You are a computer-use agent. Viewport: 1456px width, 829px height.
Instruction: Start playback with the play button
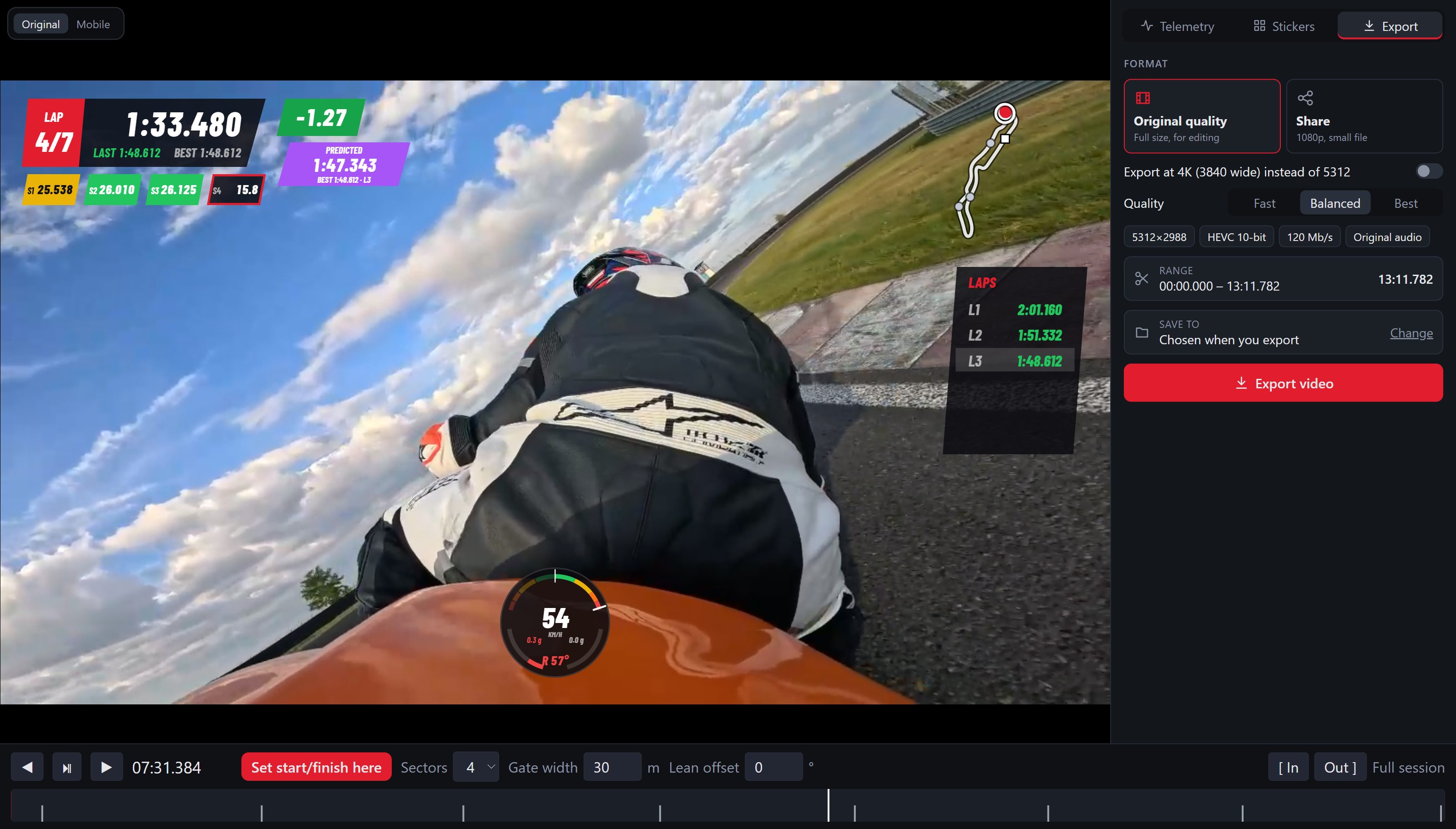click(106, 767)
